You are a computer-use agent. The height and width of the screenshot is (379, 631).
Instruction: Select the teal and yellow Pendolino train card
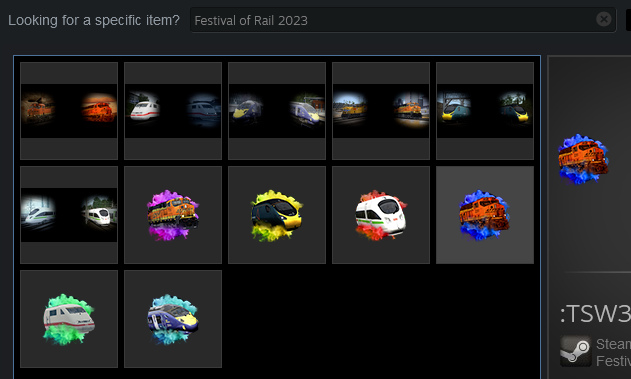pos(485,111)
